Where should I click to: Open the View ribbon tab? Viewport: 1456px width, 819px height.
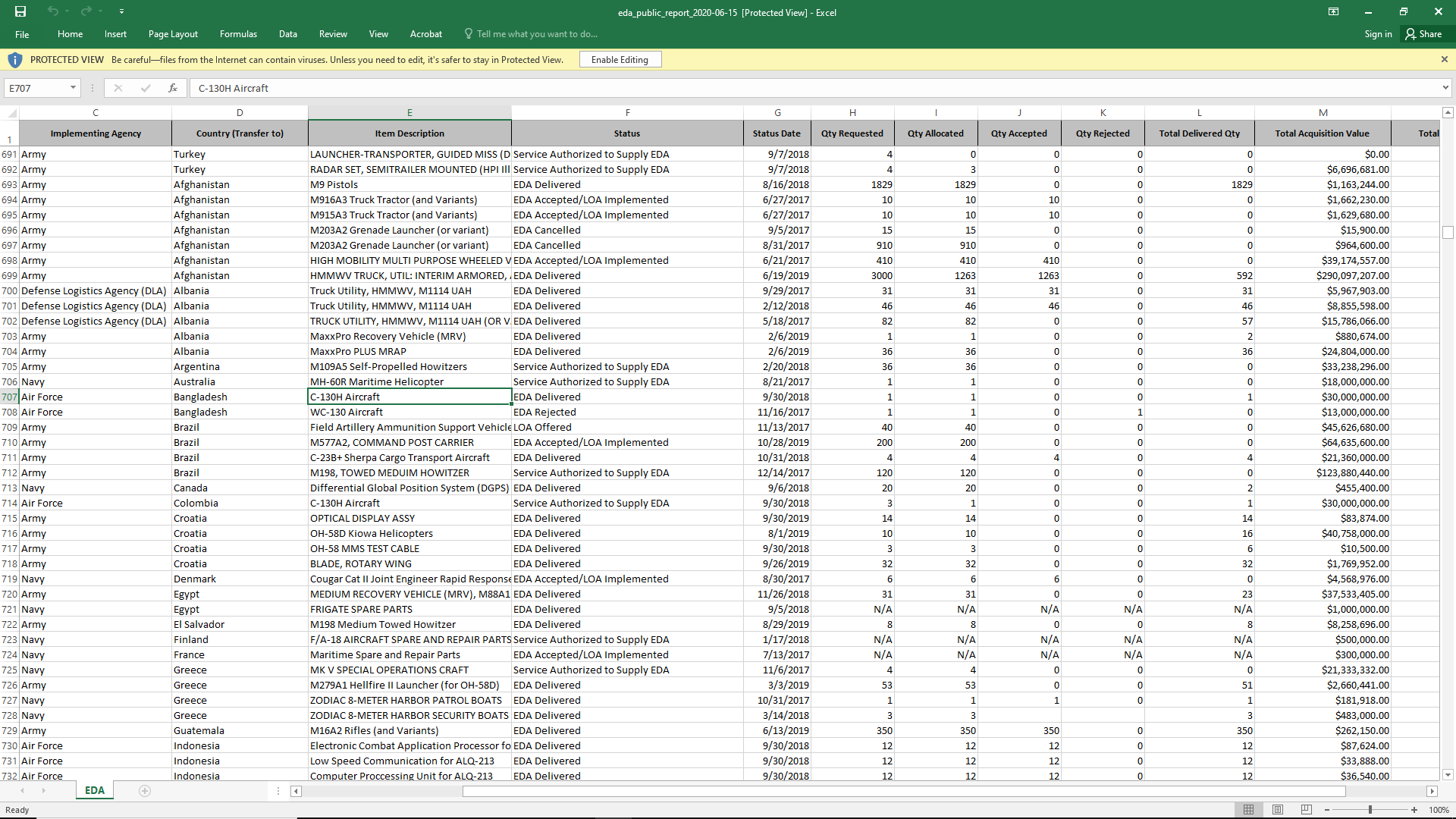click(x=378, y=34)
